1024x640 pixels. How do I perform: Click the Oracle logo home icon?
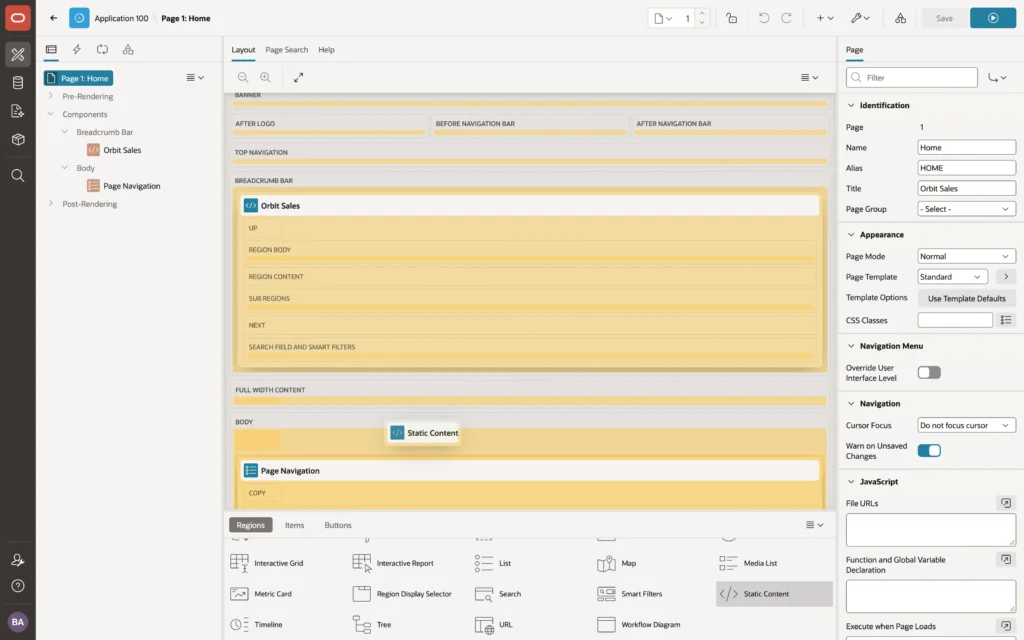pos(18,18)
